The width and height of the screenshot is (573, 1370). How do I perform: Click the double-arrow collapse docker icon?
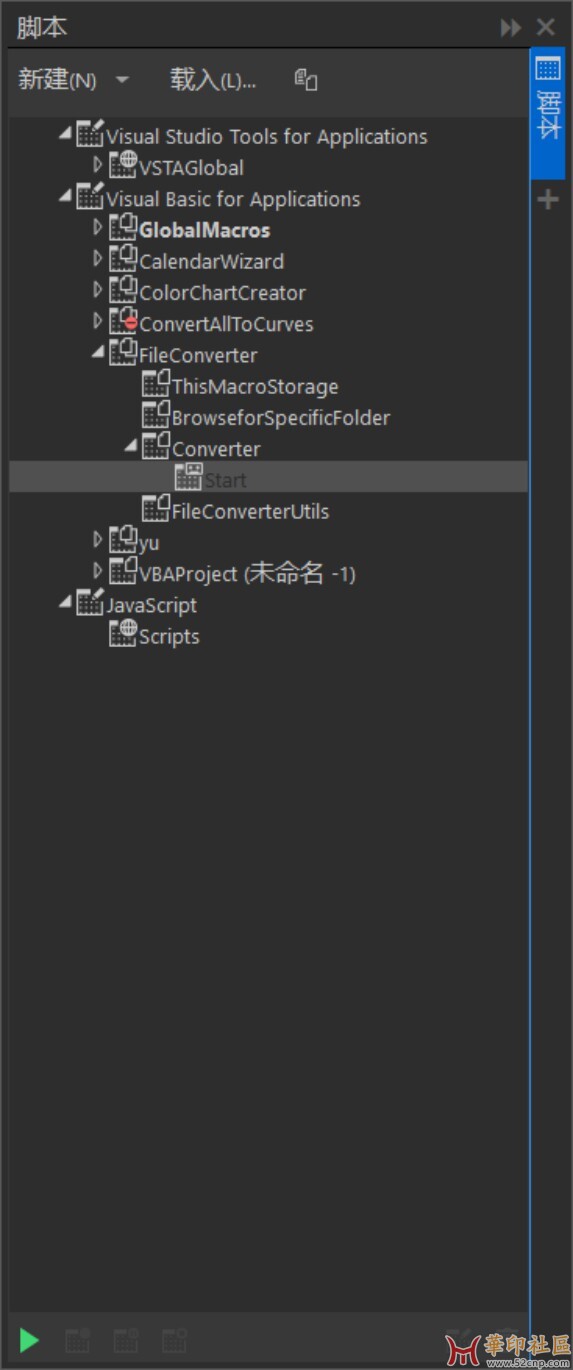pyautogui.click(x=511, y=28)
